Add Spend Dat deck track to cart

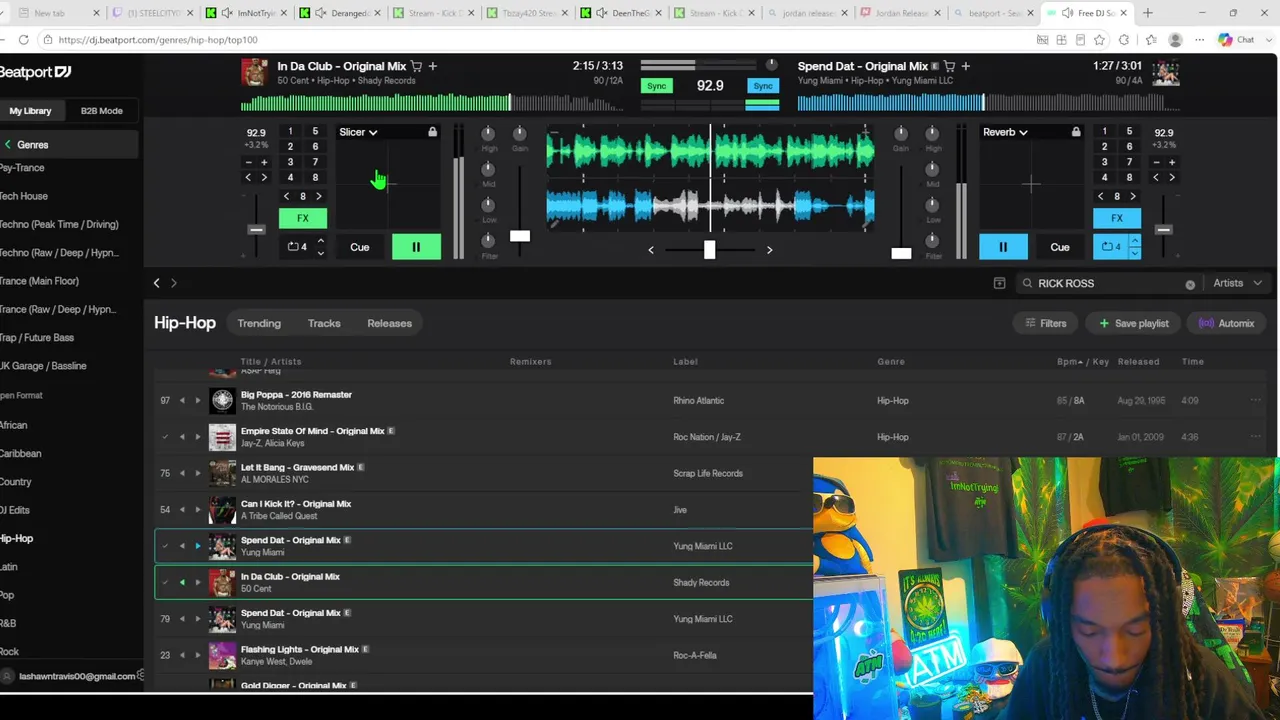949,66
